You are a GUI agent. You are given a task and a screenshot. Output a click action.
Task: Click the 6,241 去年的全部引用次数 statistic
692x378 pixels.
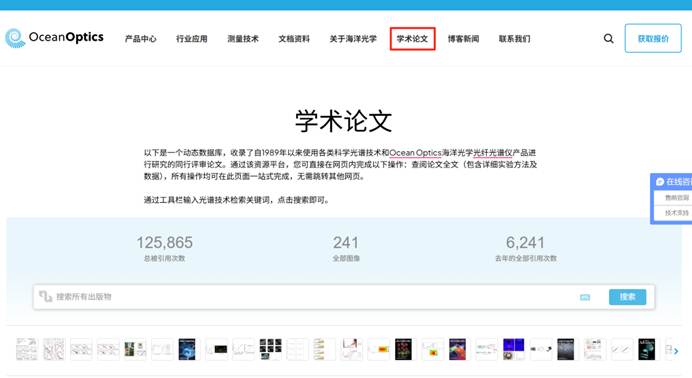pos(526,248)
